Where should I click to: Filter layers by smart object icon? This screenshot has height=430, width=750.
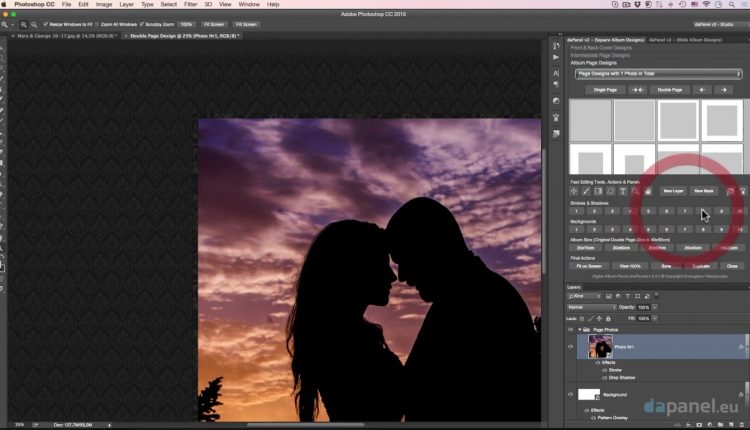coord(647,297)
